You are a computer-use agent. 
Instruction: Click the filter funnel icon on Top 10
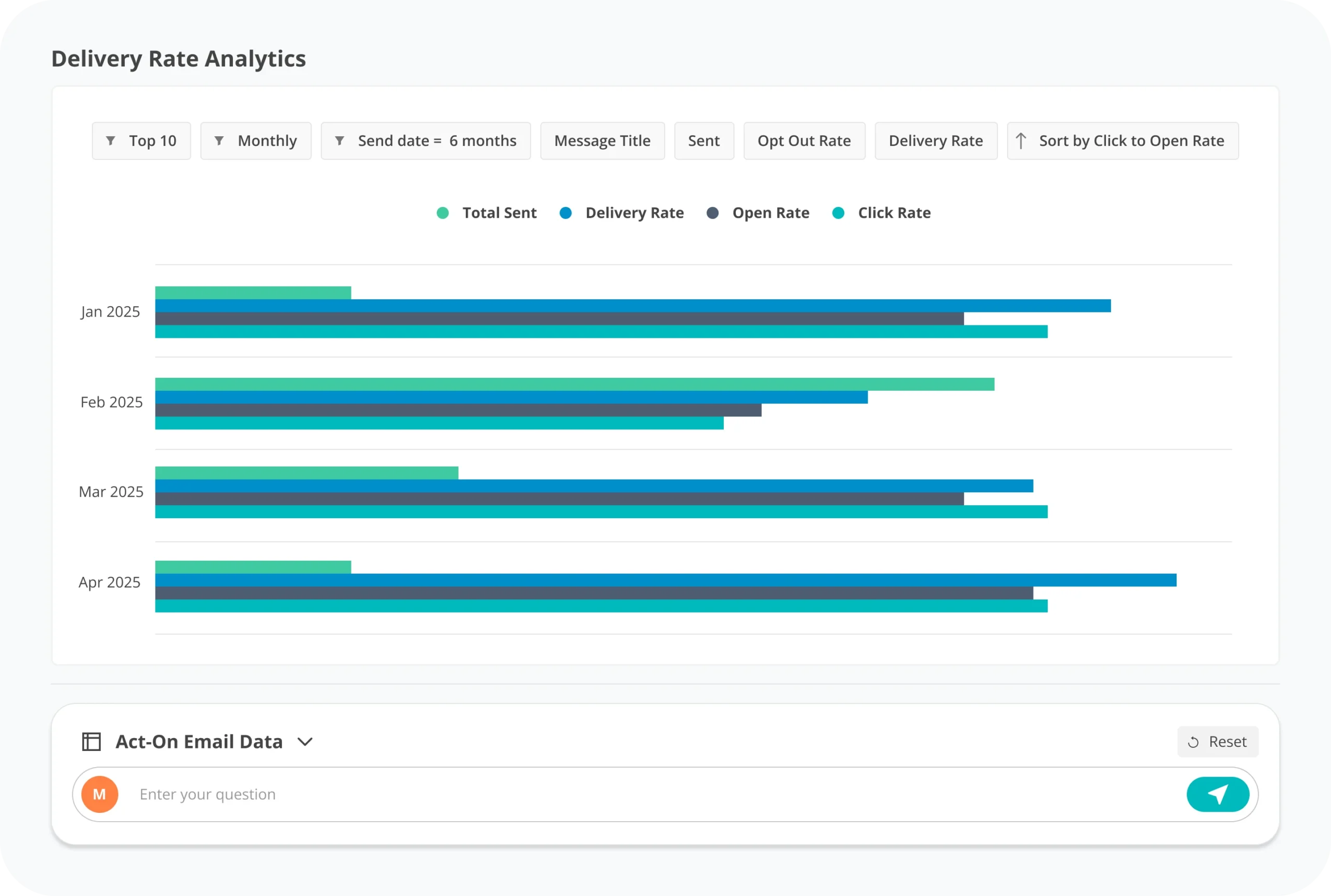tap(111, 140)
